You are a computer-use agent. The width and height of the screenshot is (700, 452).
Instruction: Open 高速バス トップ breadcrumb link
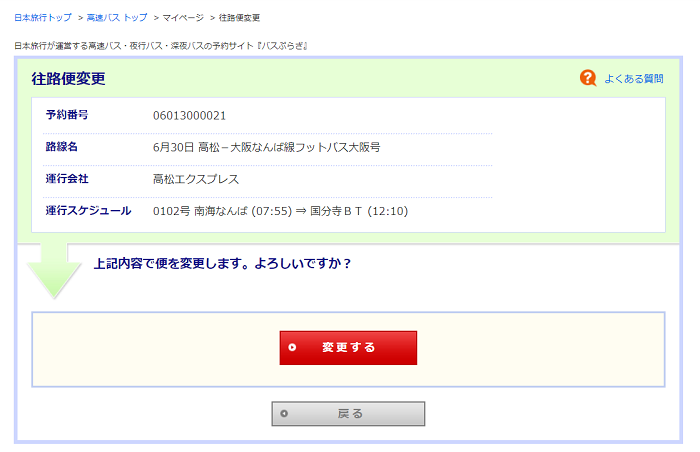[x=117, y=18]
